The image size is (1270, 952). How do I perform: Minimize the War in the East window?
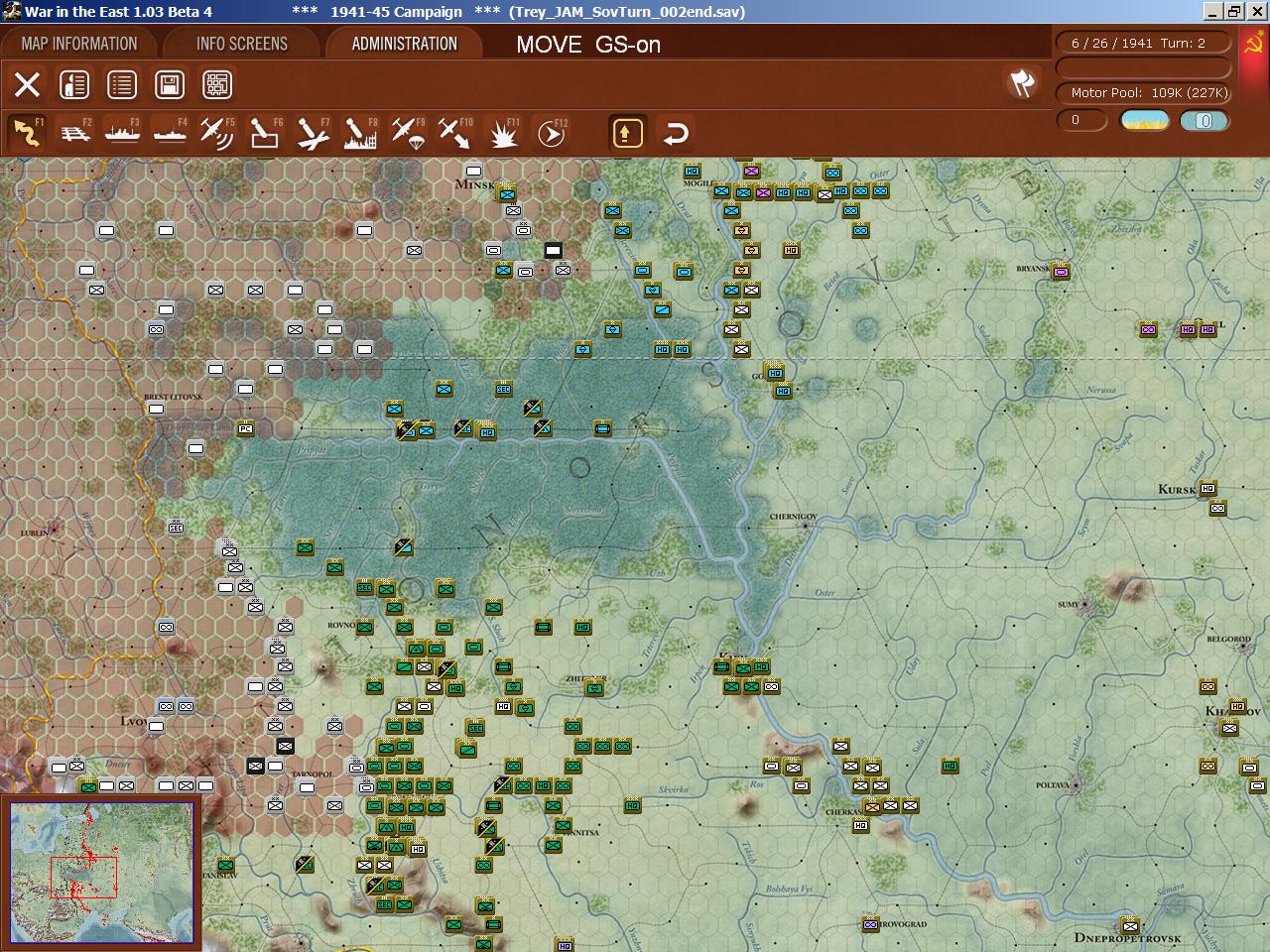pos(1212,11)
